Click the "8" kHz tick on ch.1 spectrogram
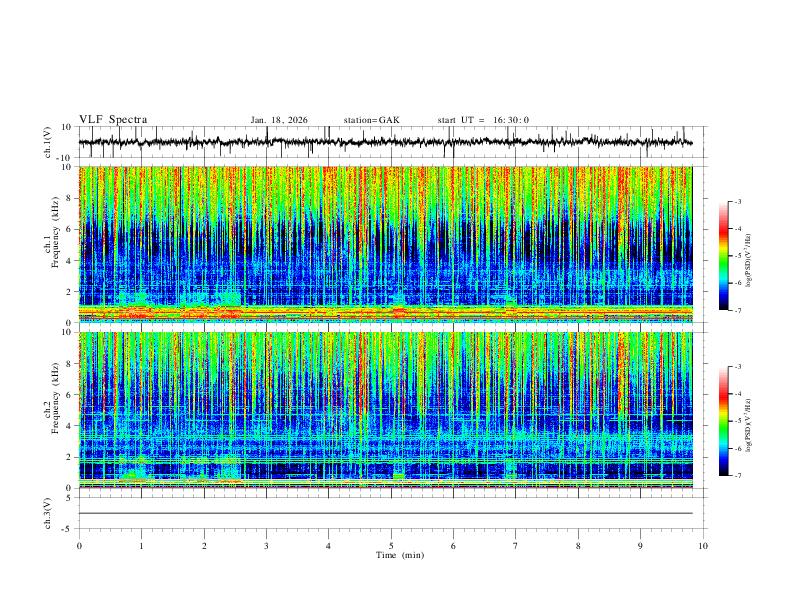Image resolution: width=792 pixels, height=612 pixels. (69, 198)
